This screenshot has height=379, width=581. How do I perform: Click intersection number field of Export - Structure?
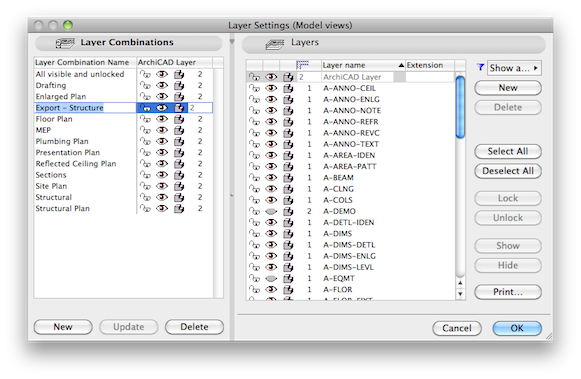pyautogui.click(x=200, y=108)
